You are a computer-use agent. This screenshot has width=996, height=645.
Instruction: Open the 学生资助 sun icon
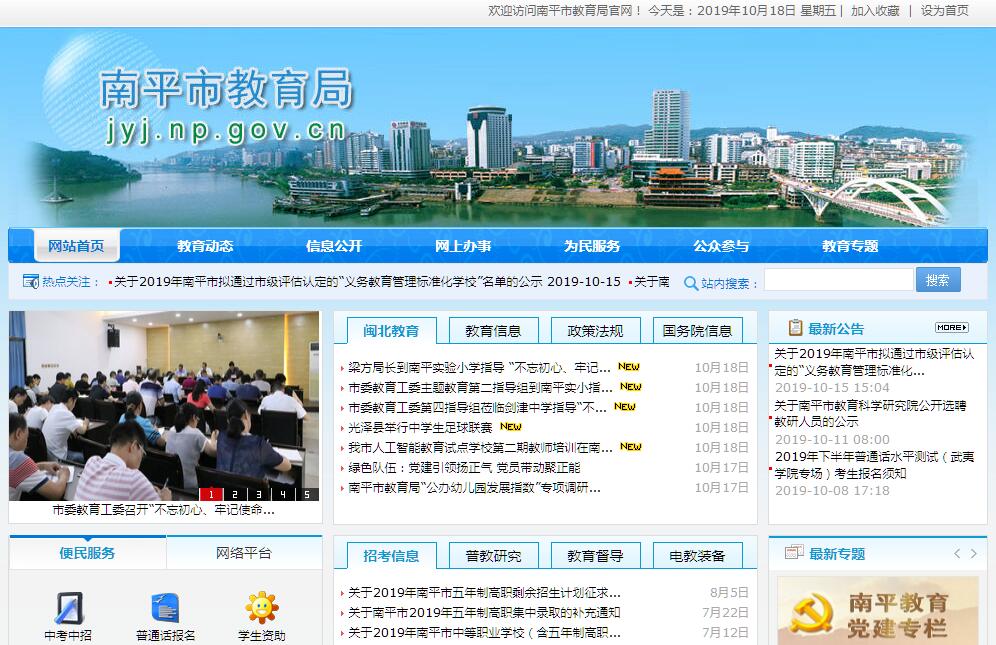[262, 608]
